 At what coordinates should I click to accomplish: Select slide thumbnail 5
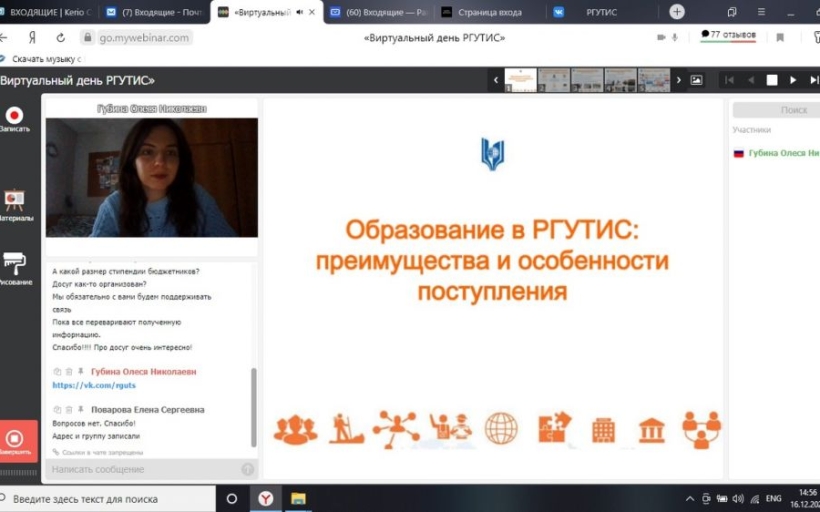pos(654,80)
